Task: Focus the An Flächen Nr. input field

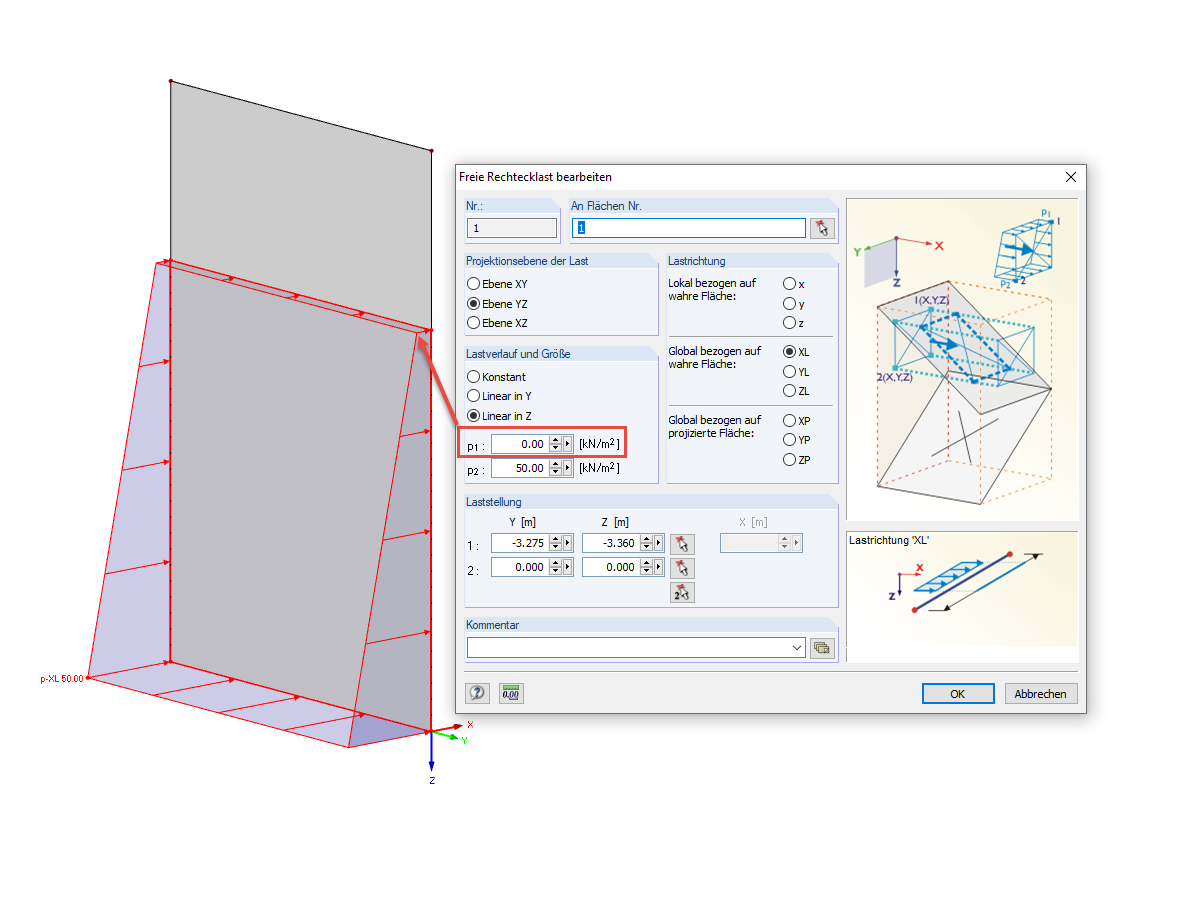Action: point(688,228)
